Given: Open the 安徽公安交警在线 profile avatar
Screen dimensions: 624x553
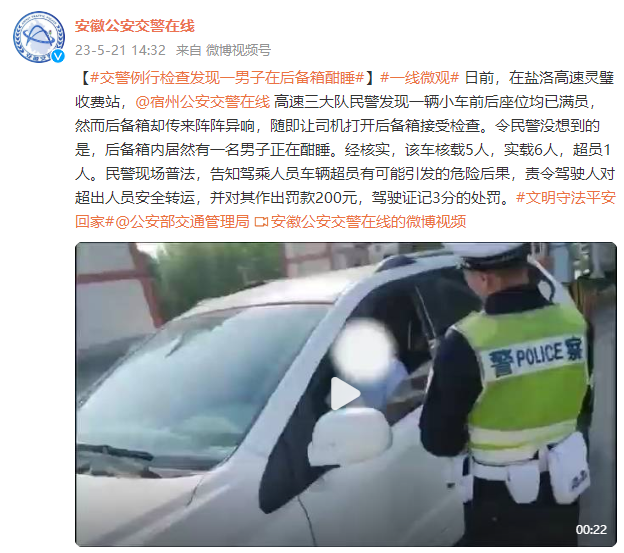Looking at the screenshot, I should pyautogui.click(x=39, y=37).
